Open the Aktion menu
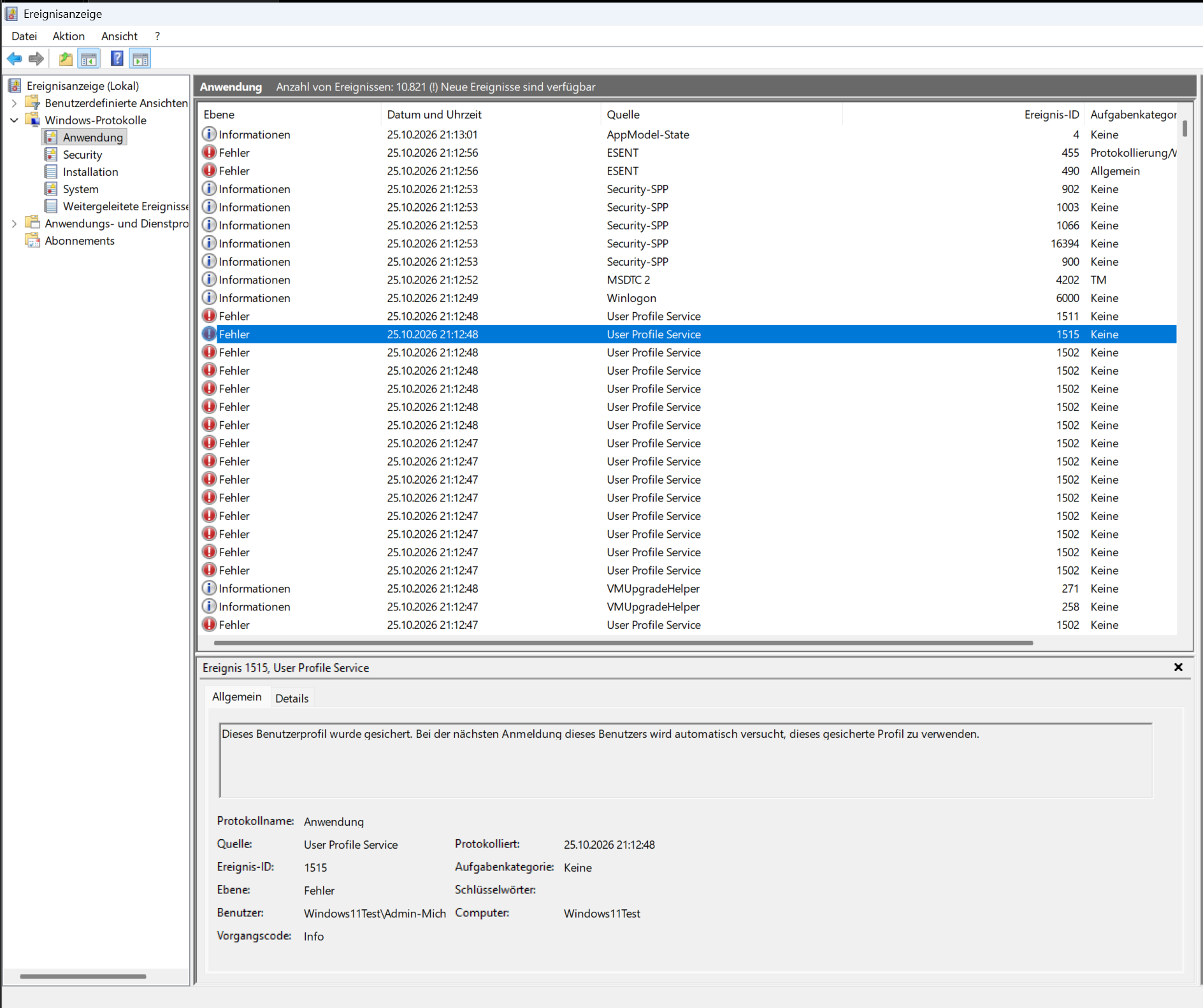This screenshot has width=1203, height=1008. click(69, 36)
